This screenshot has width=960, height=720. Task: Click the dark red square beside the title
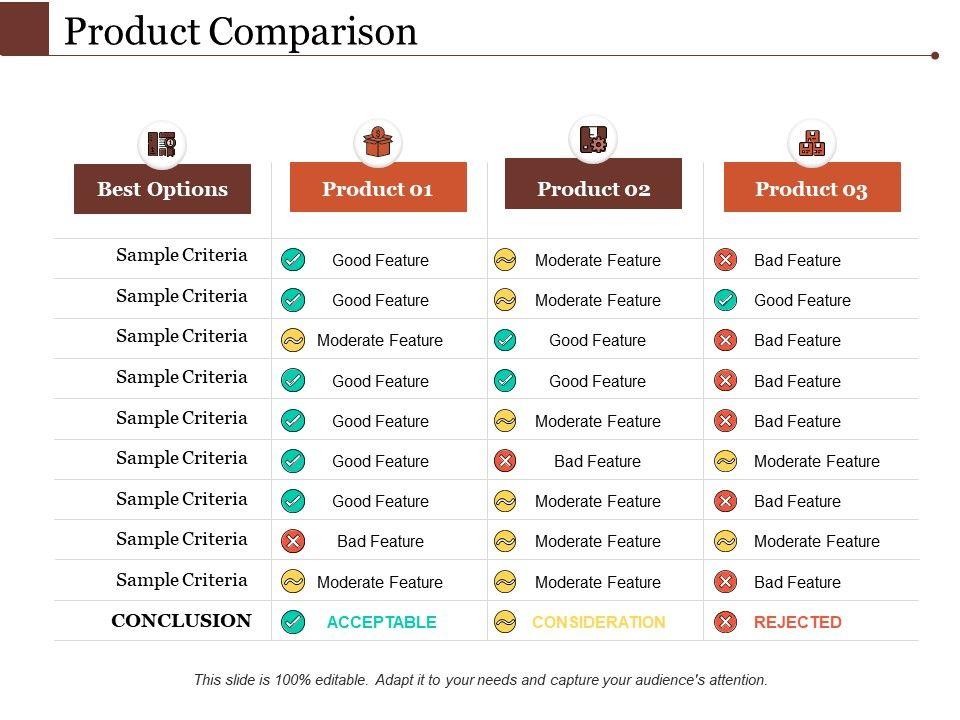pyautogui.click(x=24, y=28)
